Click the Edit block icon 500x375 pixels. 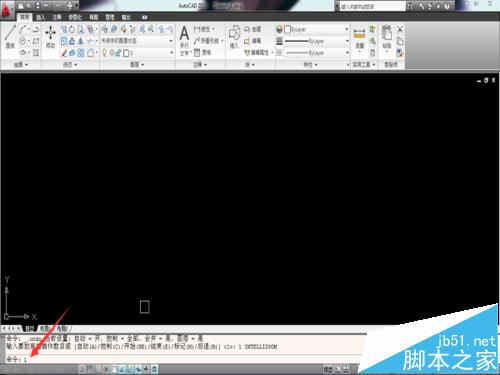click(x=247, y=41)
